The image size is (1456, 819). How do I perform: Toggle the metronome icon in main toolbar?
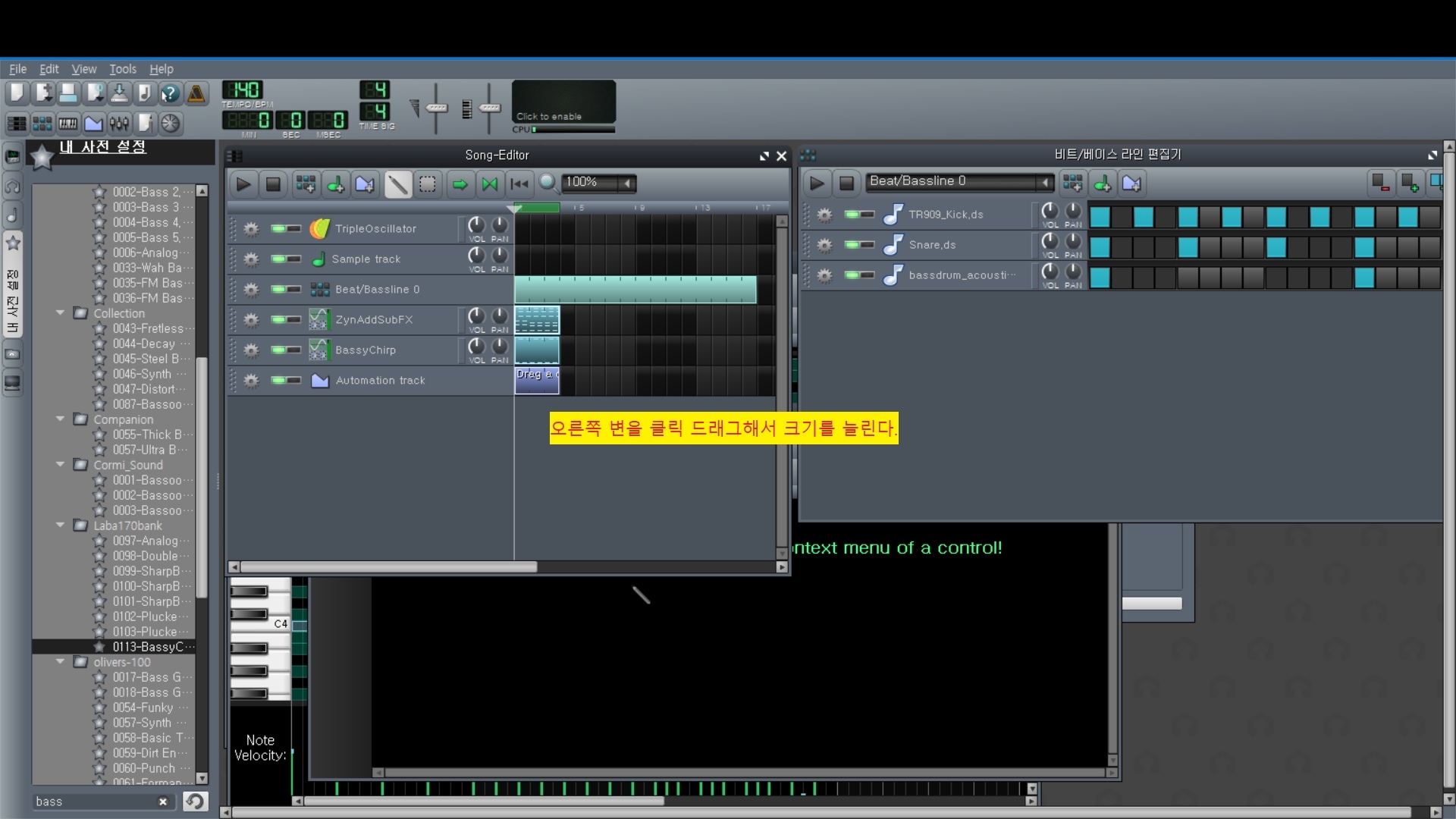coord(196,93)
